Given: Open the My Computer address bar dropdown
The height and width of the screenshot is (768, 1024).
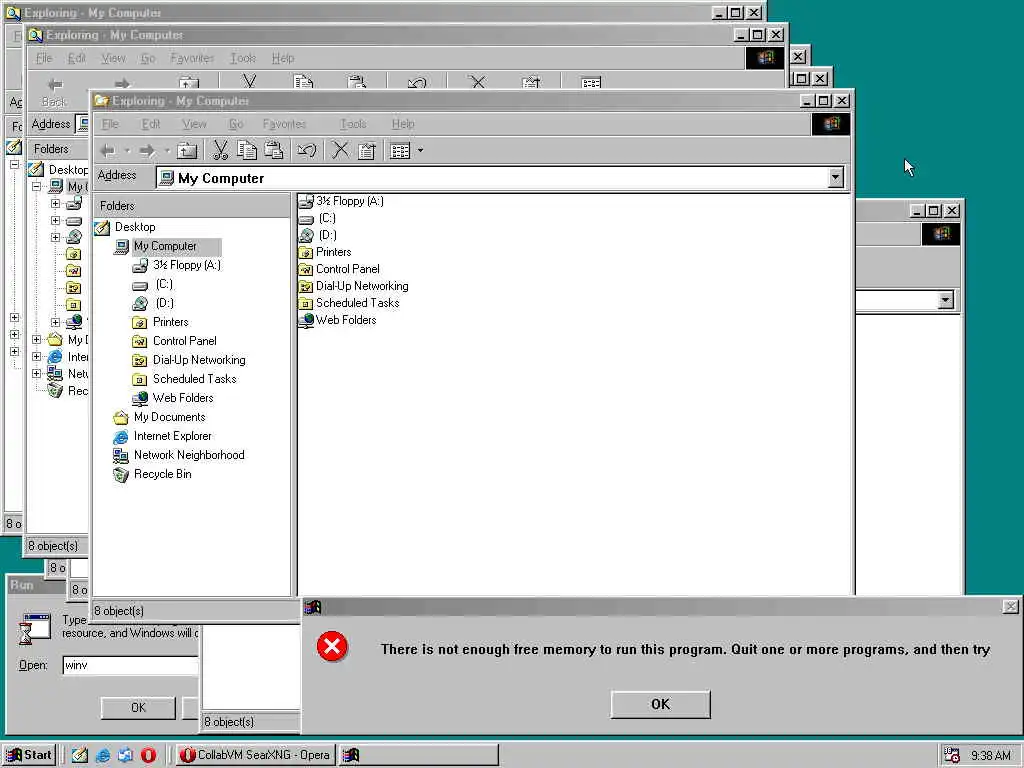Looking at the screenshot, I should 835,178.
